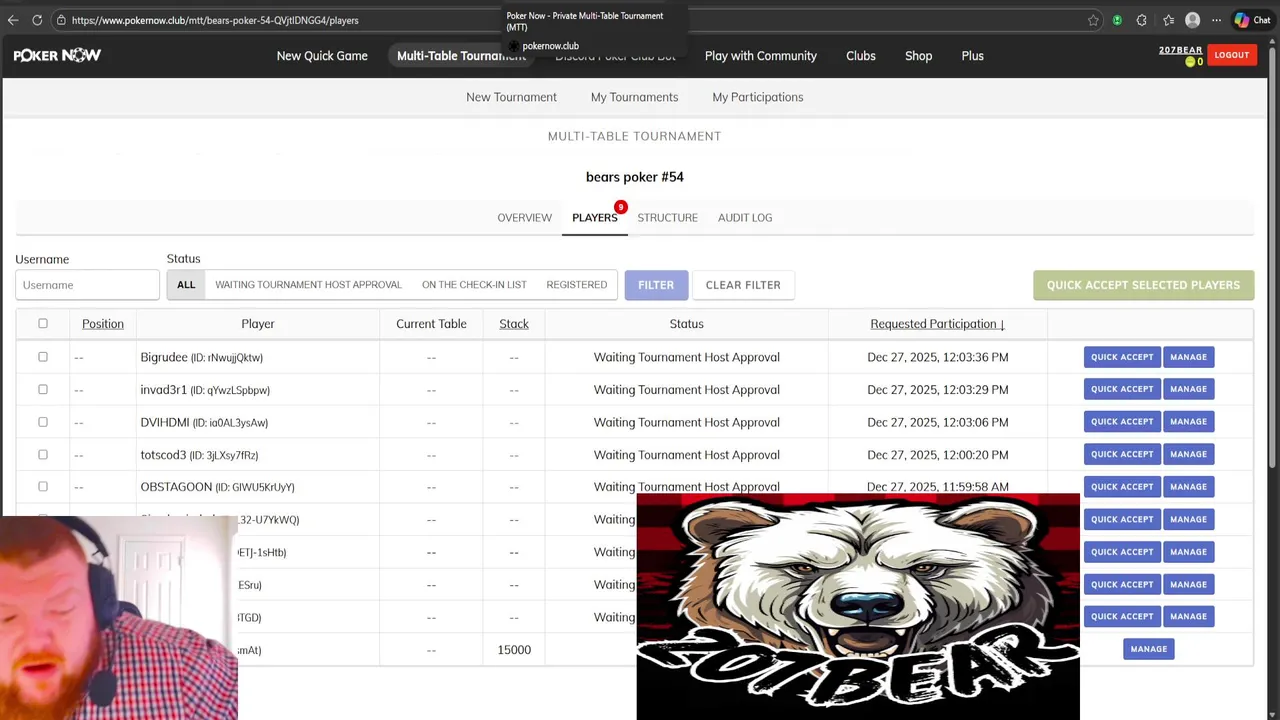Open Play with Community page

pos(761,56)
